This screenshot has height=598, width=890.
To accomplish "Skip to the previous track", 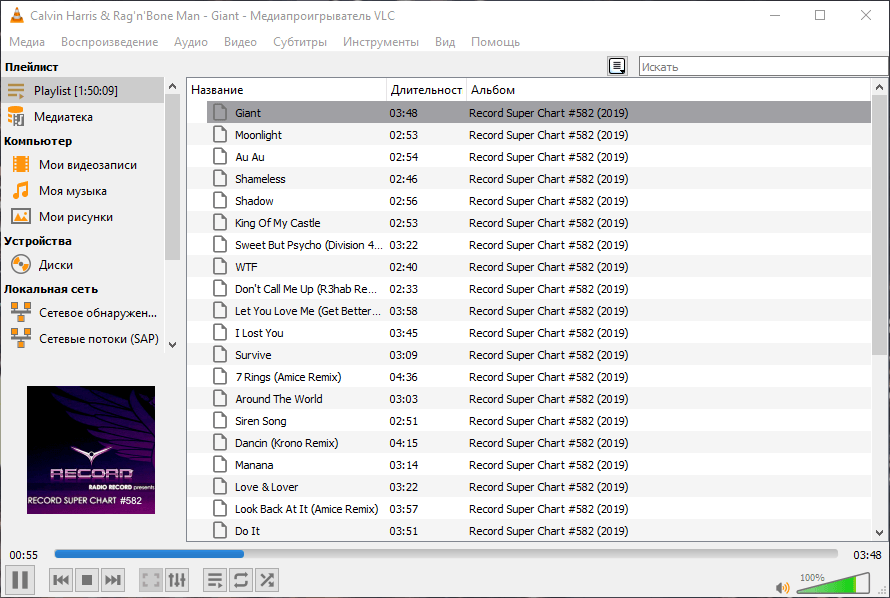I will [x=61, y=579].
